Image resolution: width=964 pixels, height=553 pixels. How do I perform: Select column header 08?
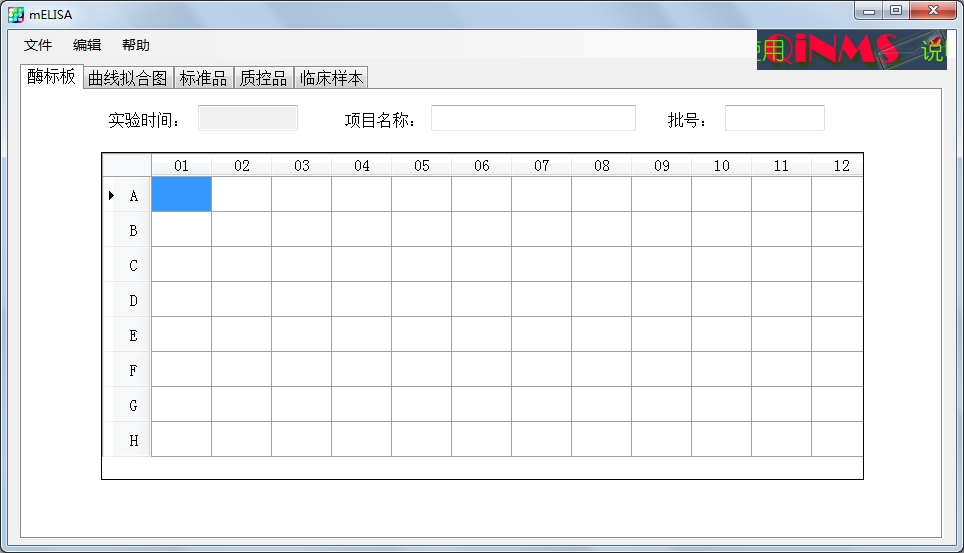601,165
